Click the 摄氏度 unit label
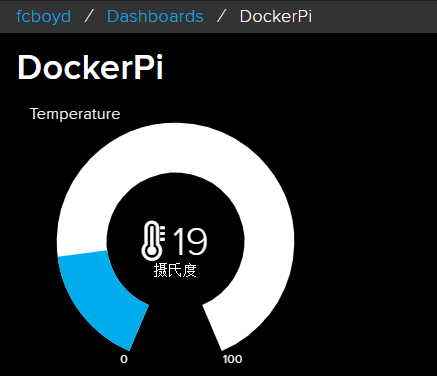This screenshot has height=376, width=437. point(175,270)
